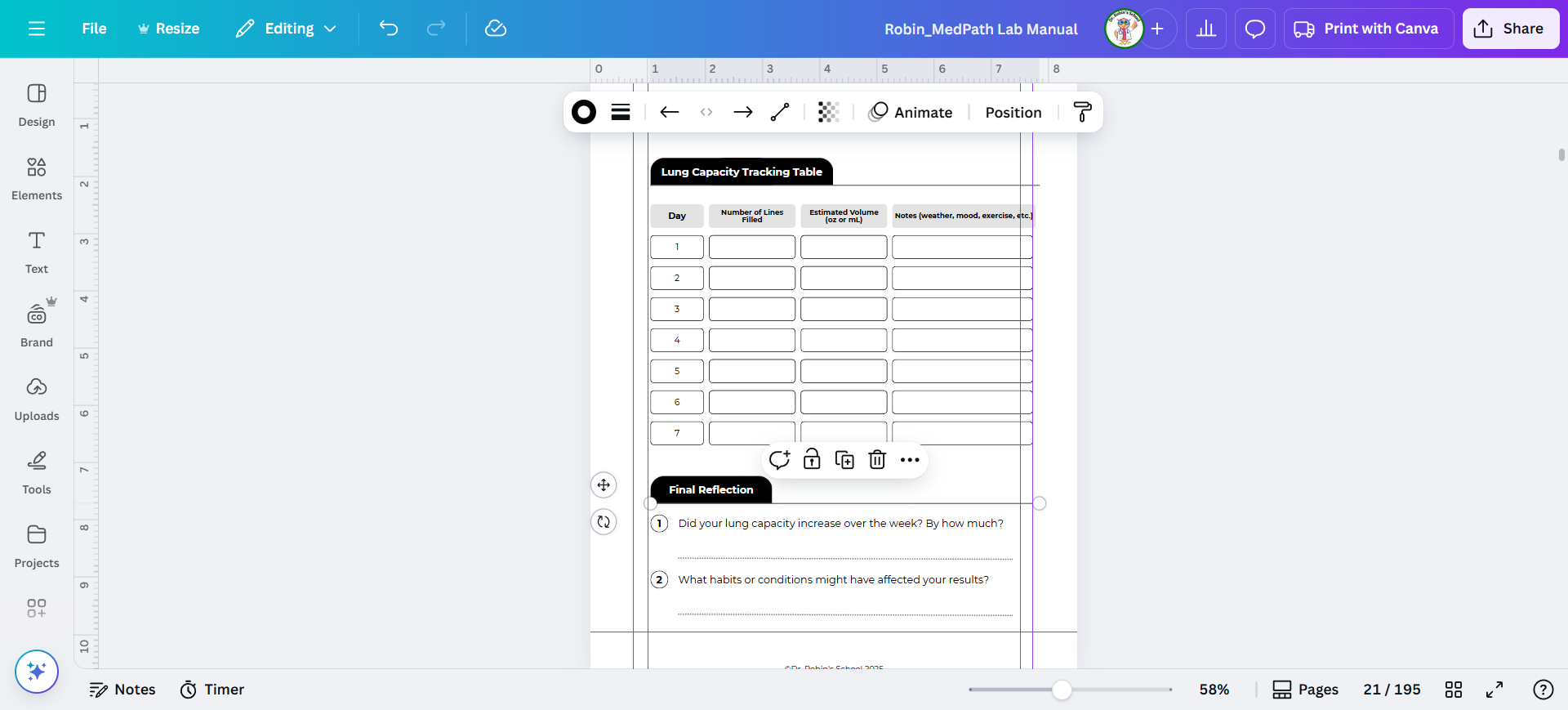Image resolution: width=1568 pixels, height=710 pixels.
Task: Open the Elements panel
Action: (37, 178)
